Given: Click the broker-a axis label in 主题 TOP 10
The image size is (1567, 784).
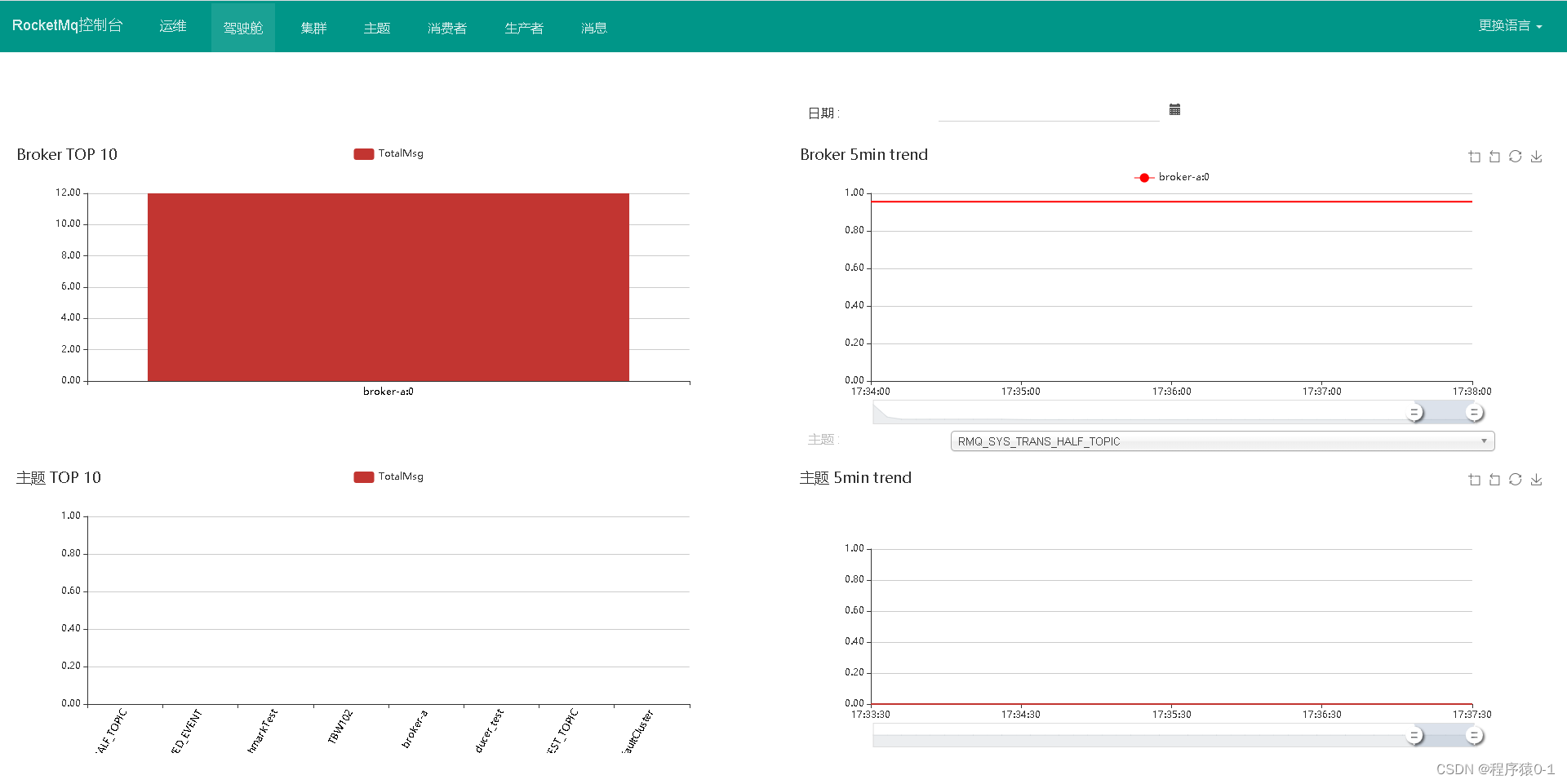Looking at the screenshot, I should pos(415,729).
